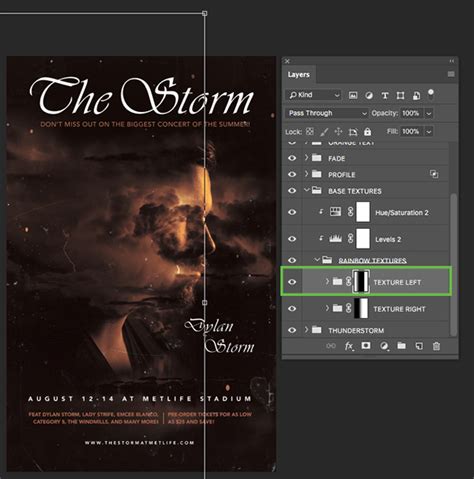Hide the PROFILE group
The width and height of the screenshot is (474, 479).
pos(292,174)
